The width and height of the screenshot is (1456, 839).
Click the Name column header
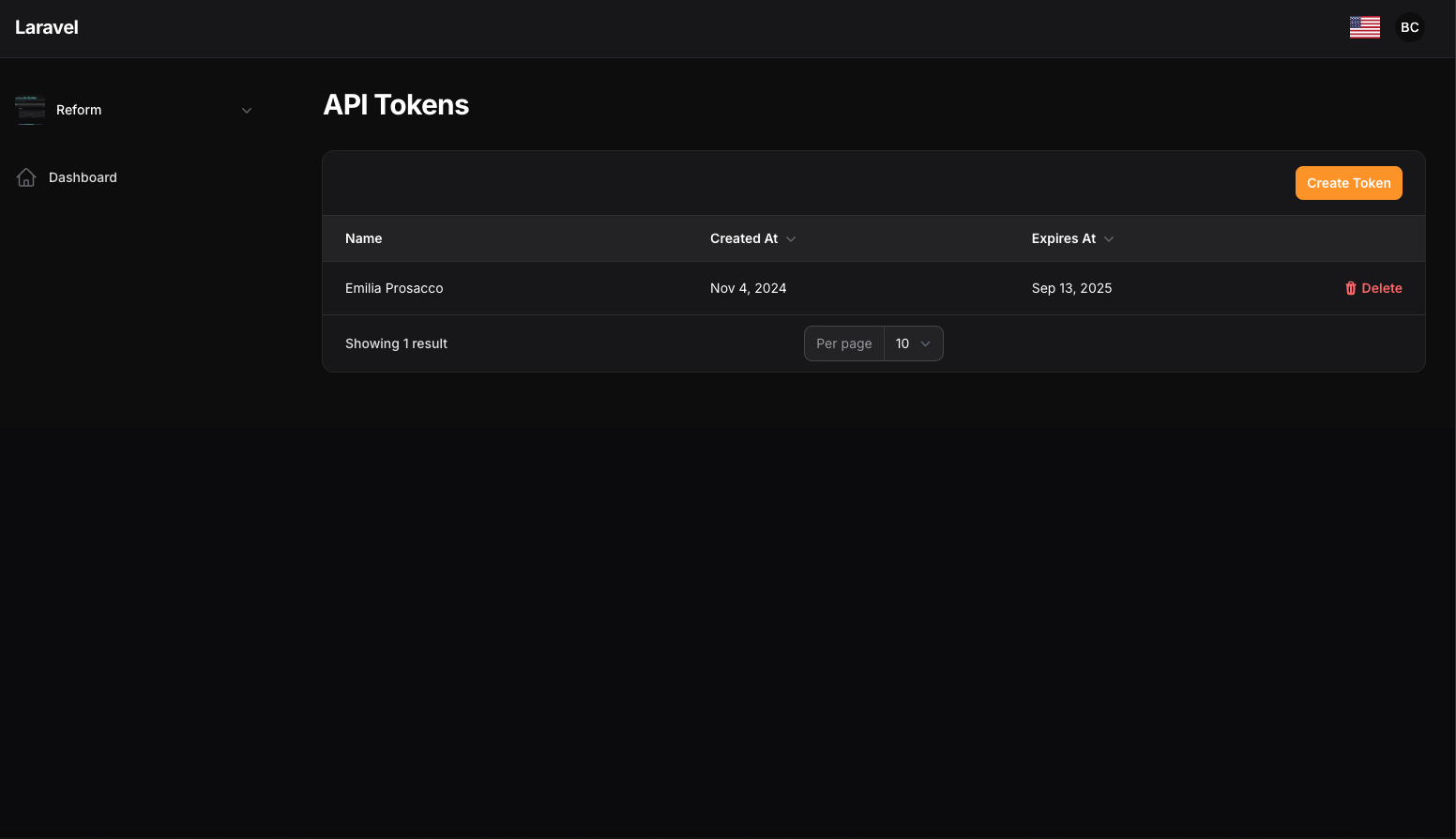pos(364,238)
